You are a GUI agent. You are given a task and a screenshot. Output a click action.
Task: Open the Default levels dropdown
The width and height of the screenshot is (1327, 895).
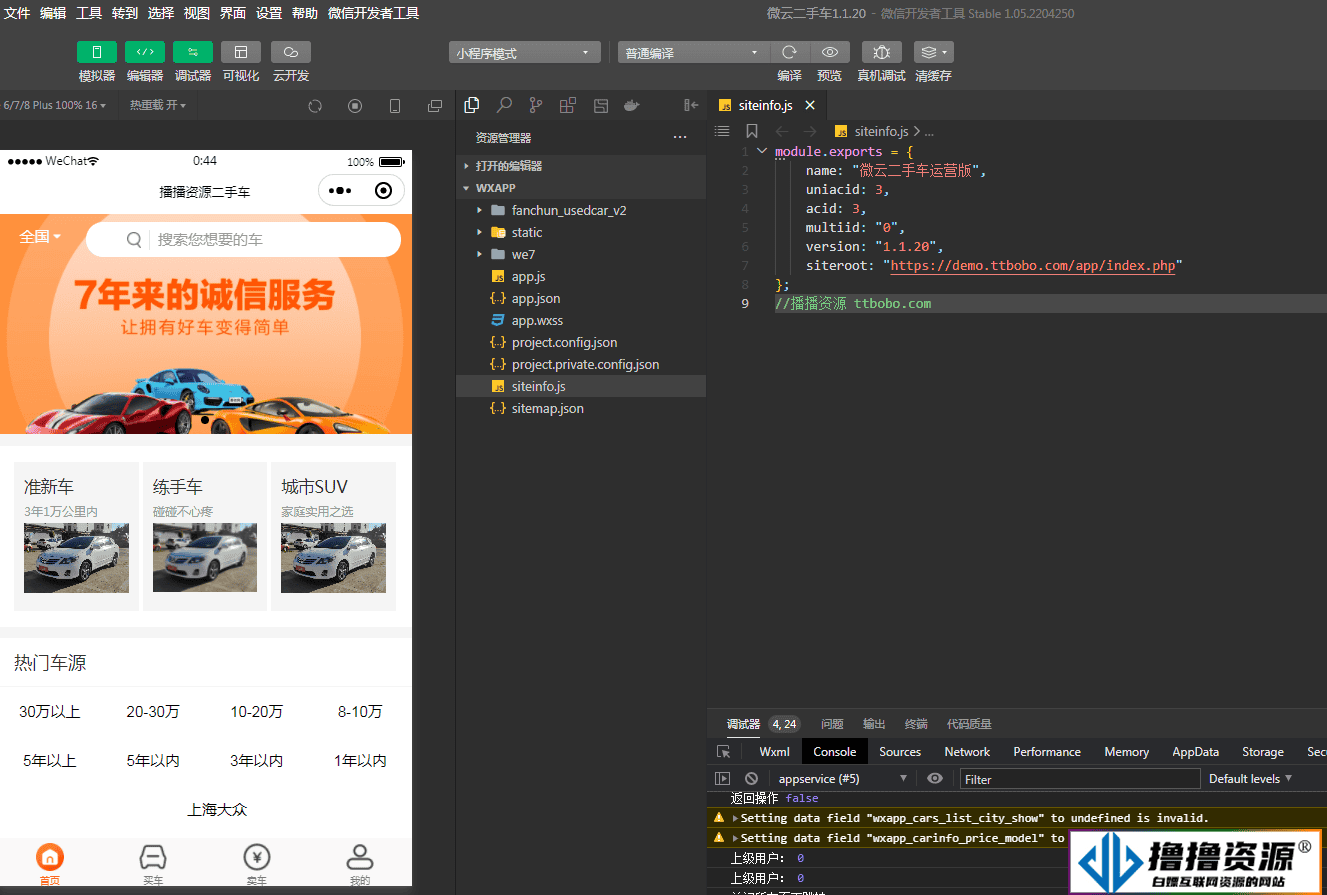[1251, 778]
